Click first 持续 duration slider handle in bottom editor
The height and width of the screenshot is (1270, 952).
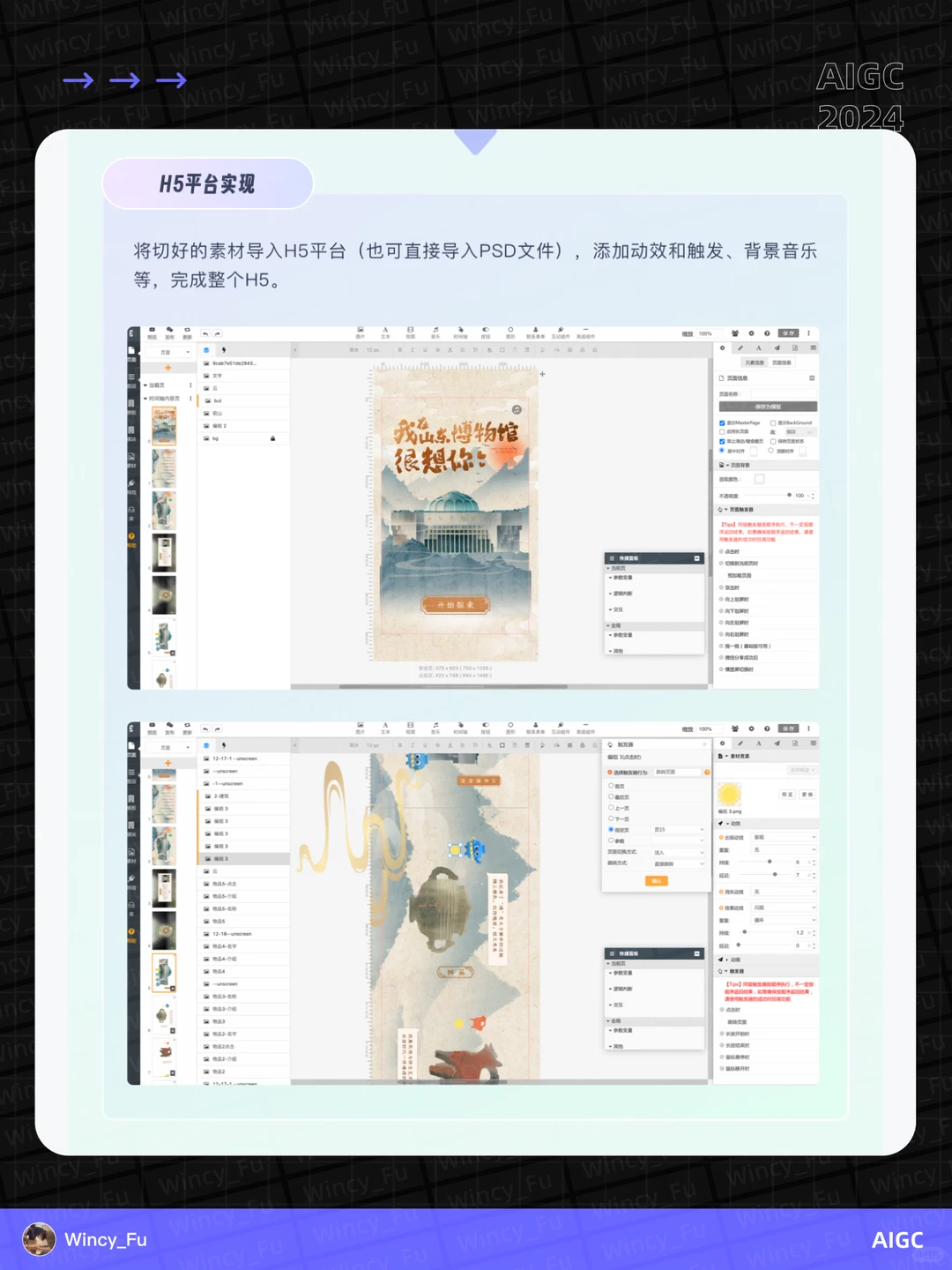click(x=770, y=862)
